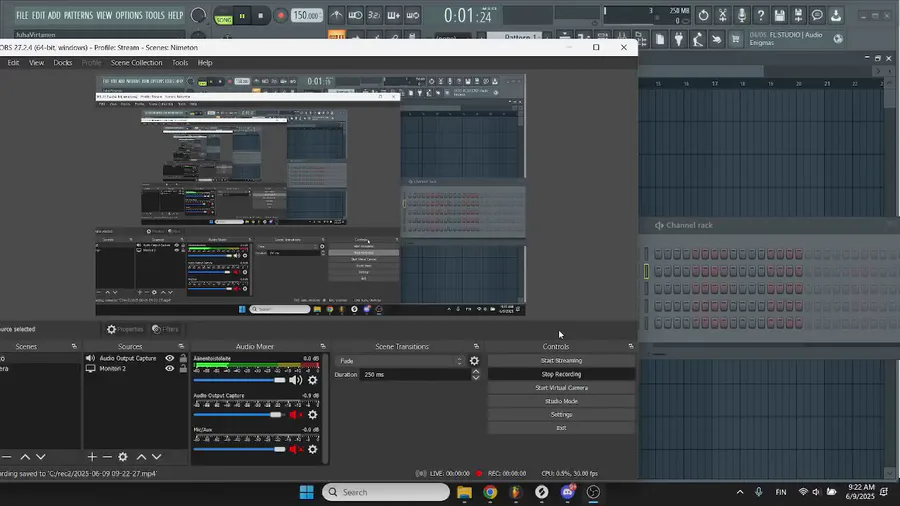Move scene up in Scenes panel
This screenshot has width=900, height=506.
(25, 457)
